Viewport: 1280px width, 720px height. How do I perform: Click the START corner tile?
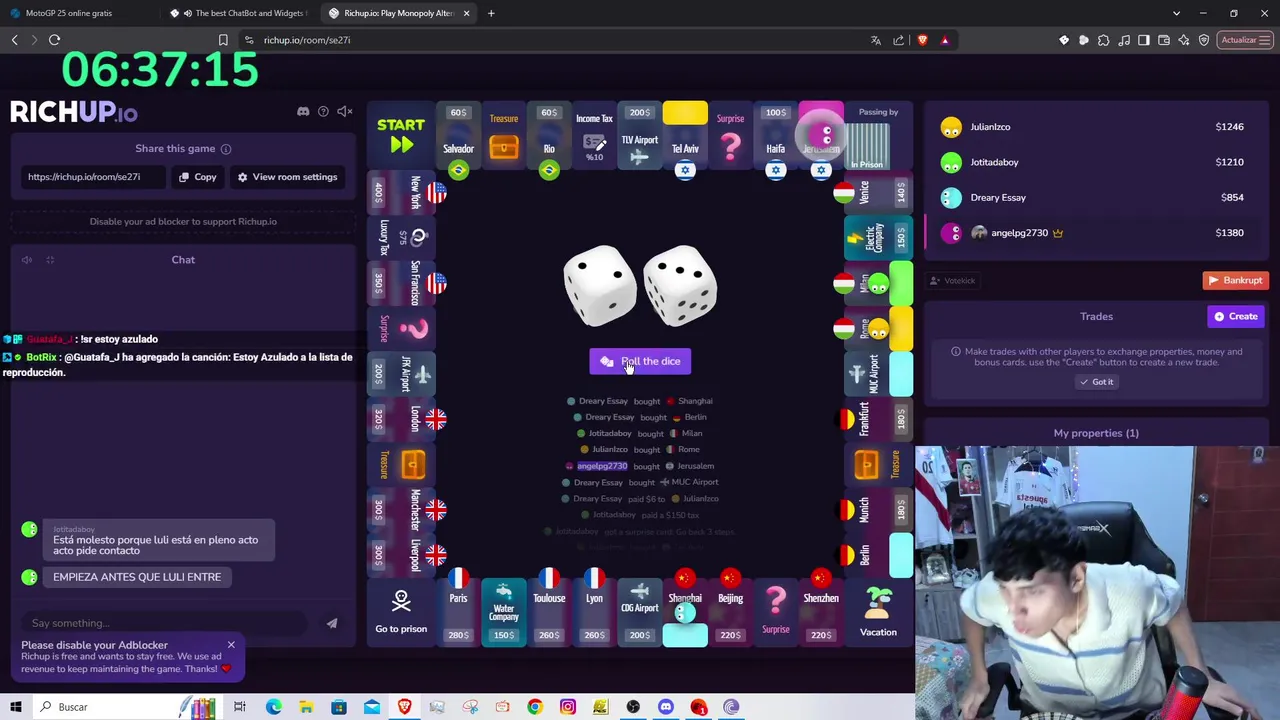coord(401,136)
